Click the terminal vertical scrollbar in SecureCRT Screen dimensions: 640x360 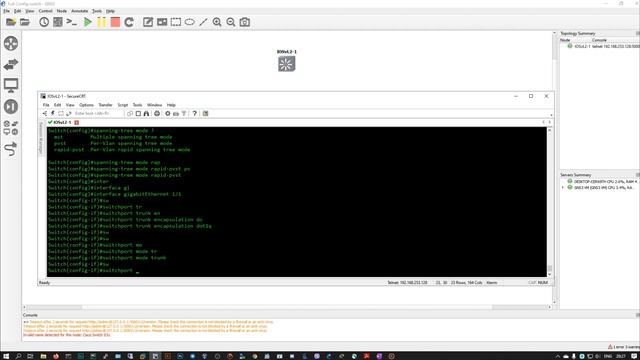click(550, 202)
